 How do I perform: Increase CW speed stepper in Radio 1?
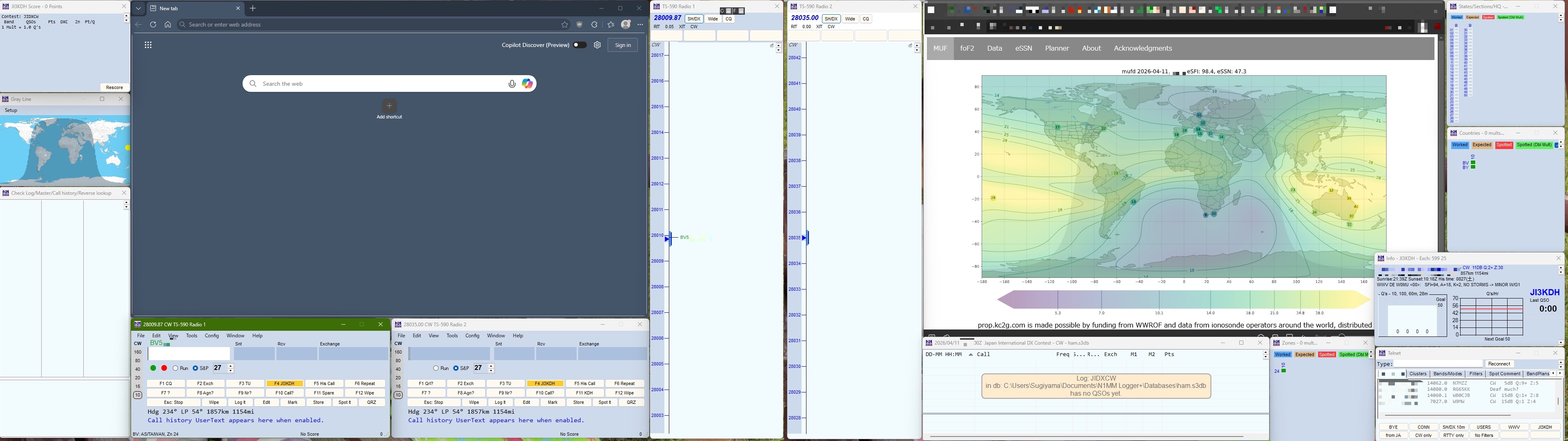pyautogui.click(x=231, y=366)
